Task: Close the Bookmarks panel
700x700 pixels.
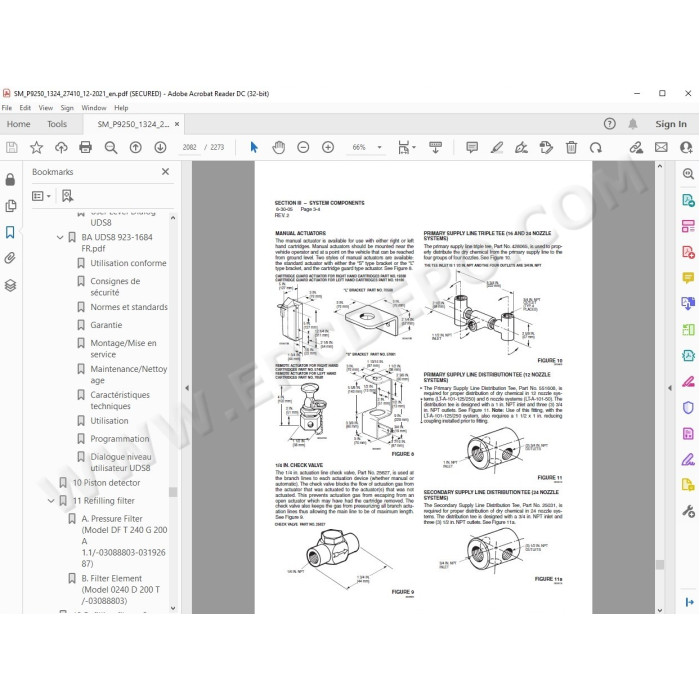Action: tap(166, 171)
